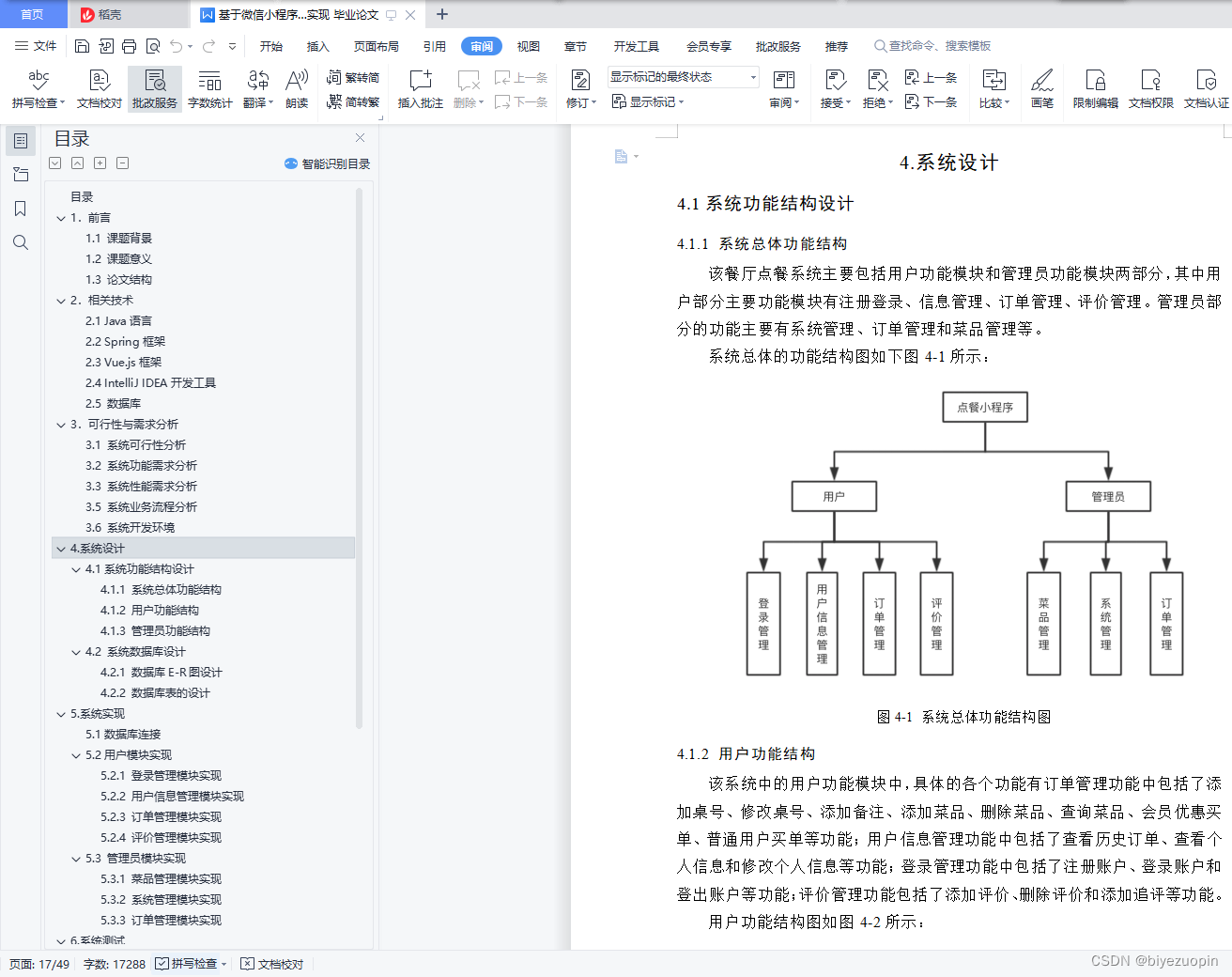Insert a comment (插入批注)

coord(421,89)
